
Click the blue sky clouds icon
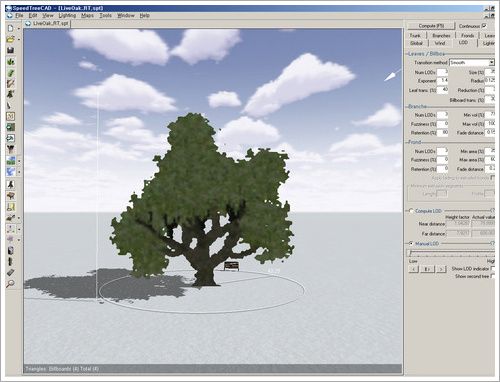pyautogui.click(x=11, y=172)
